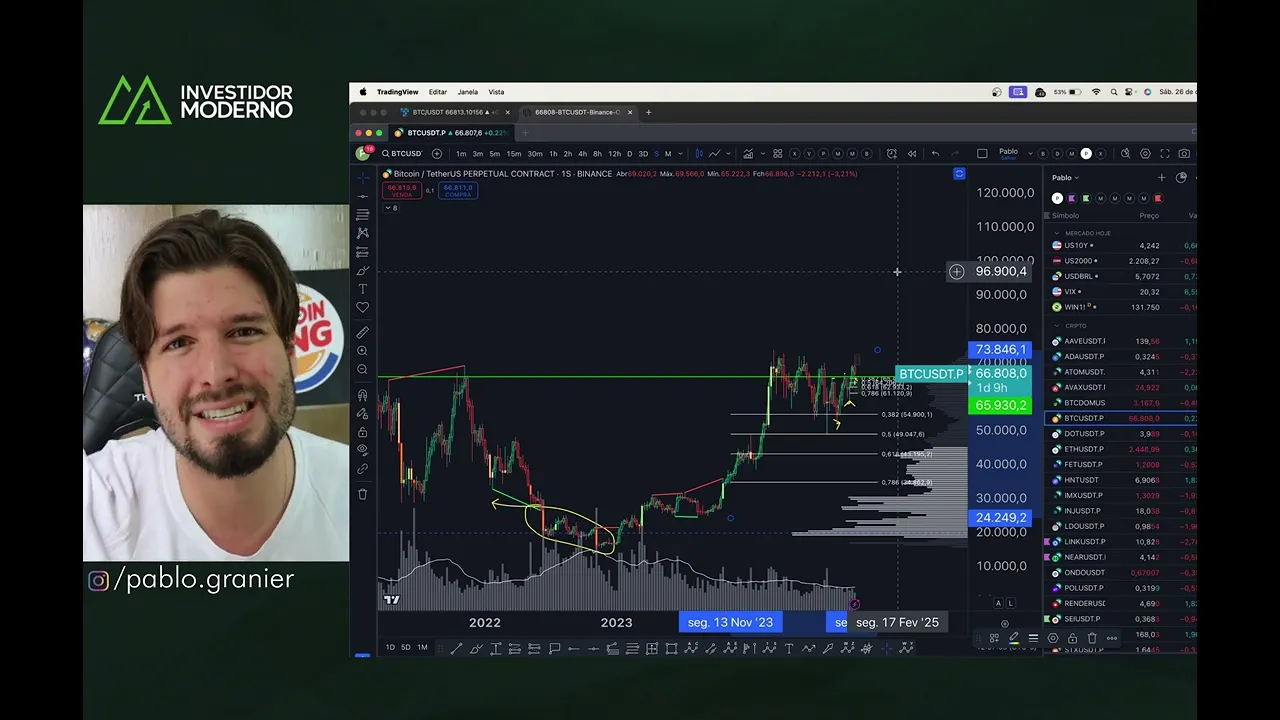
Task: Select the 1m timeframe
Action: click(461, 154)
